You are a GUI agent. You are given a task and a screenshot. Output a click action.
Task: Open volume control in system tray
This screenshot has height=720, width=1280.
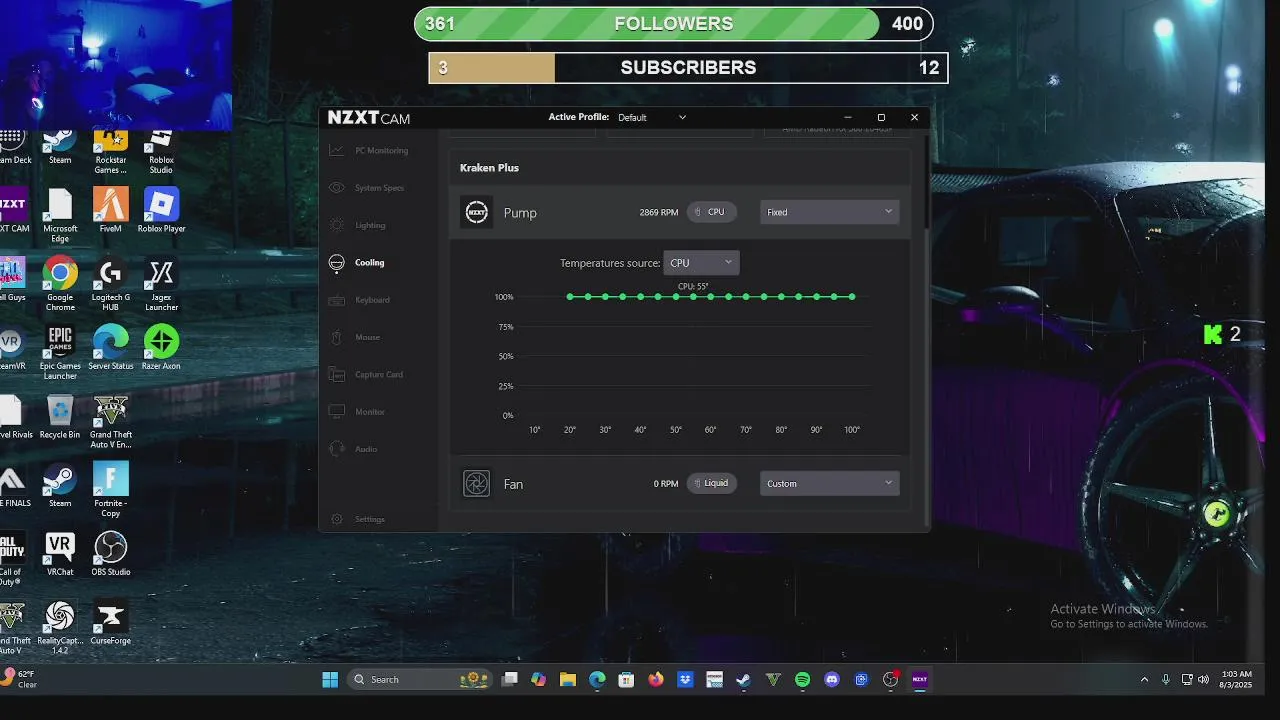click(1203, 680)
